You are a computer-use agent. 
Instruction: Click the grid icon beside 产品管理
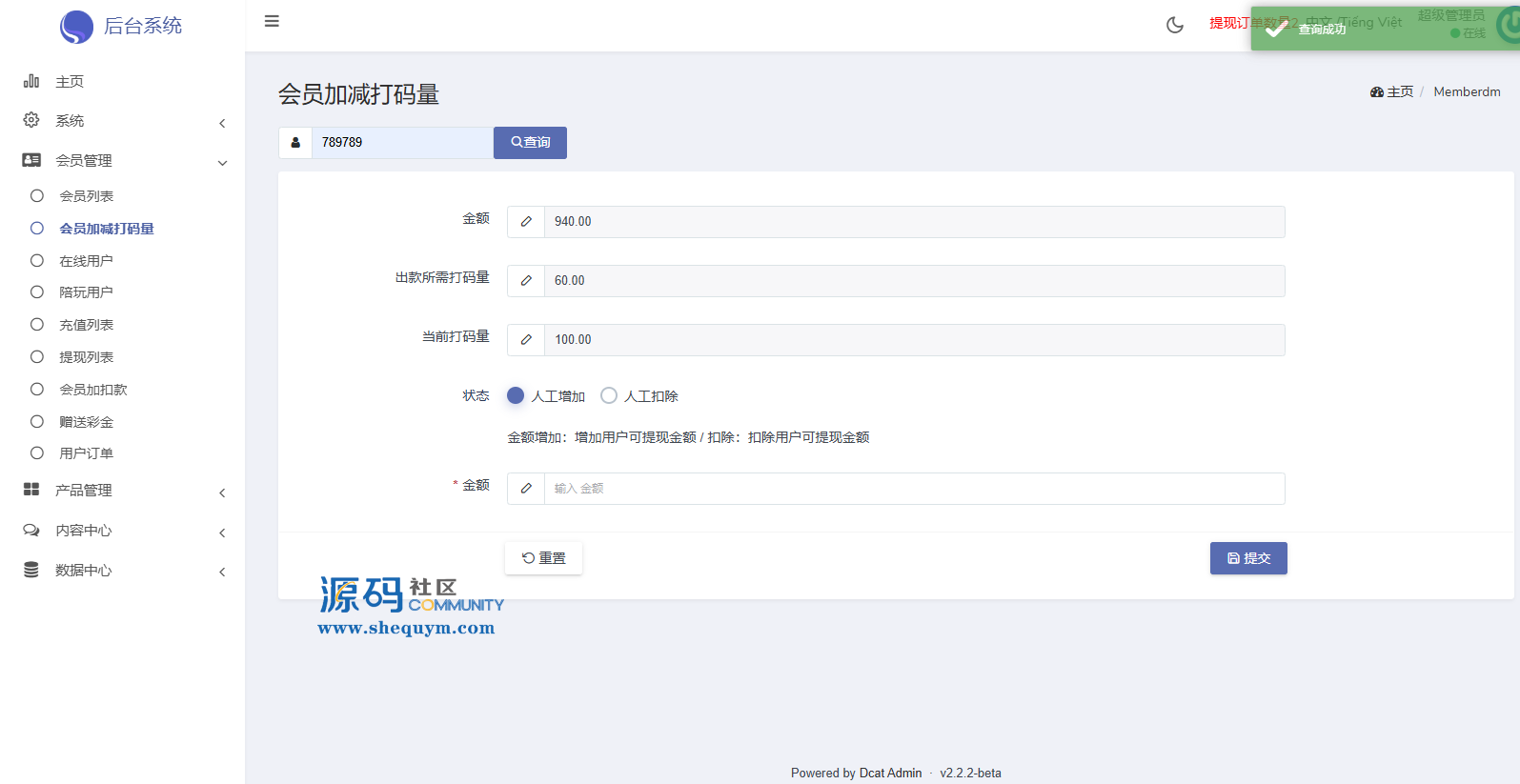[x=31, y=489]
